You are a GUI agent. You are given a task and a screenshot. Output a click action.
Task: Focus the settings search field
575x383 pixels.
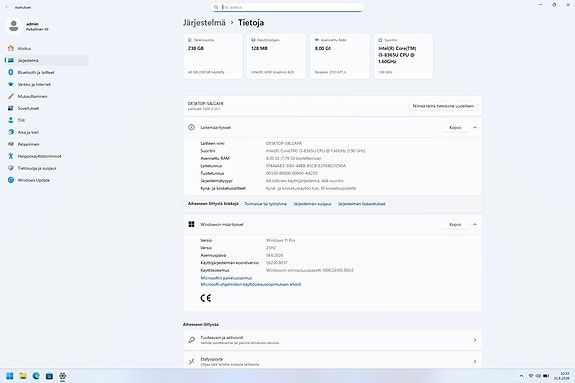pos(288,7)
